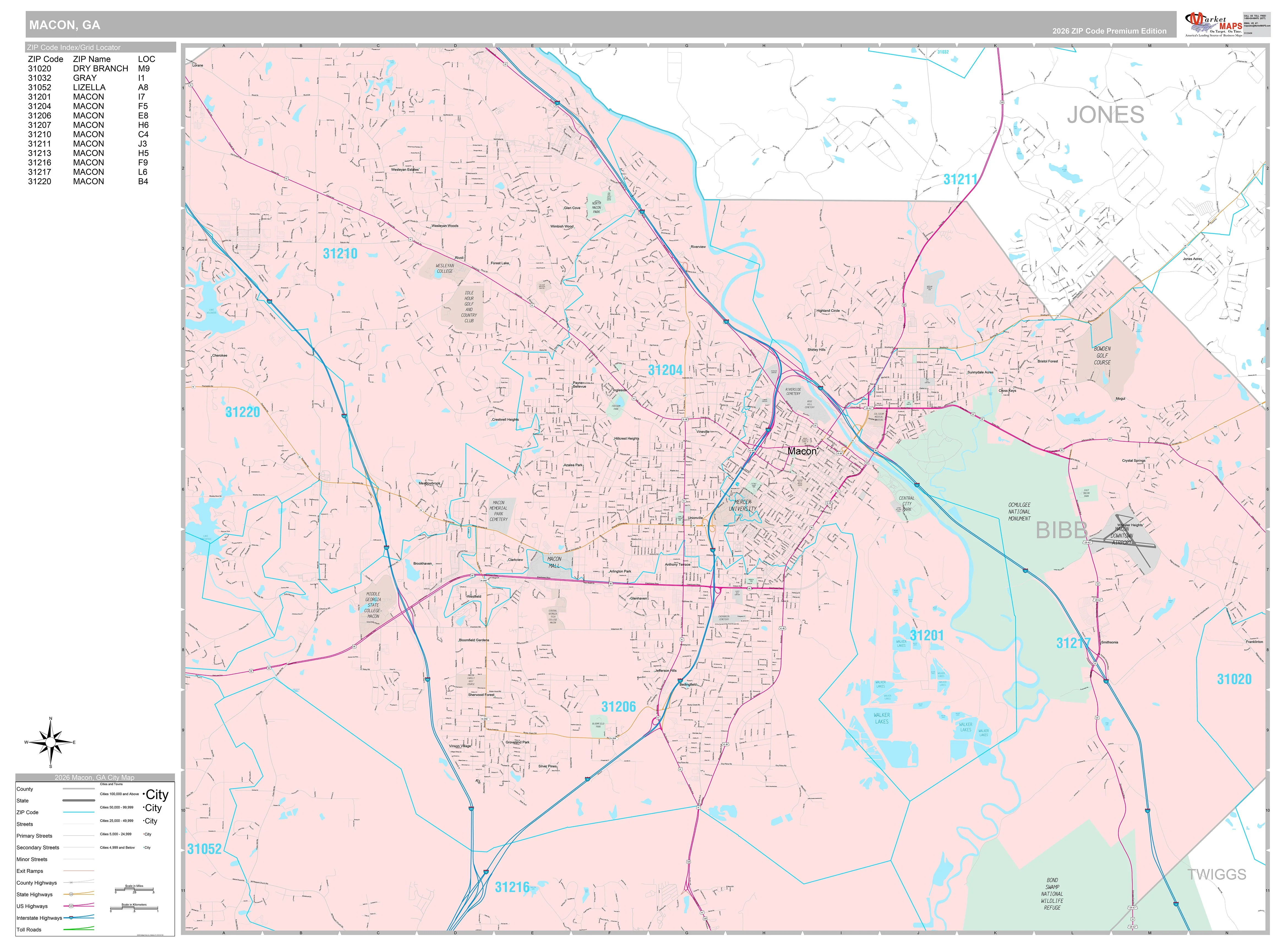Click the Central City Park label
This screenshot has height=948, width=1288.
[x=907, y=504]
